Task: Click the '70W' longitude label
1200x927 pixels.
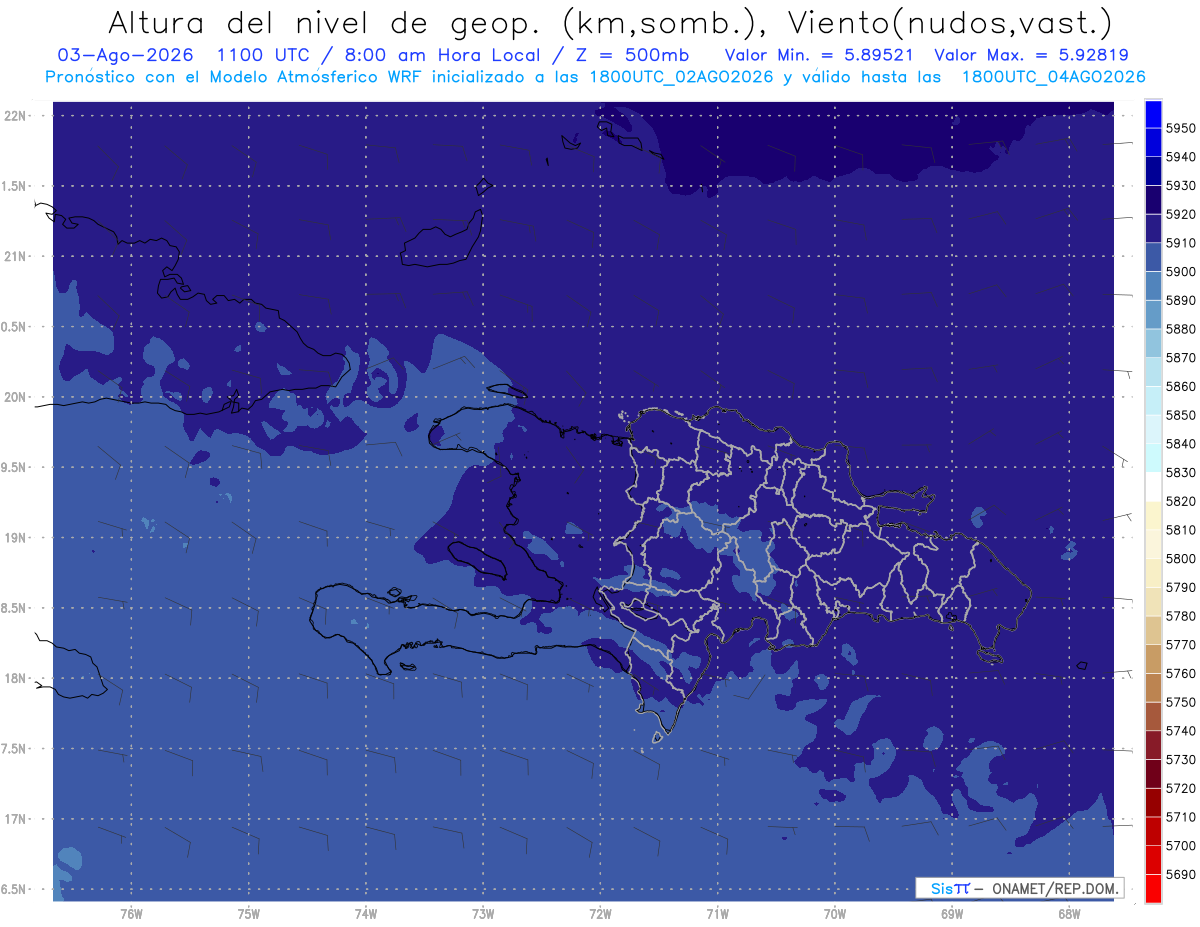Action: point(835,913)
